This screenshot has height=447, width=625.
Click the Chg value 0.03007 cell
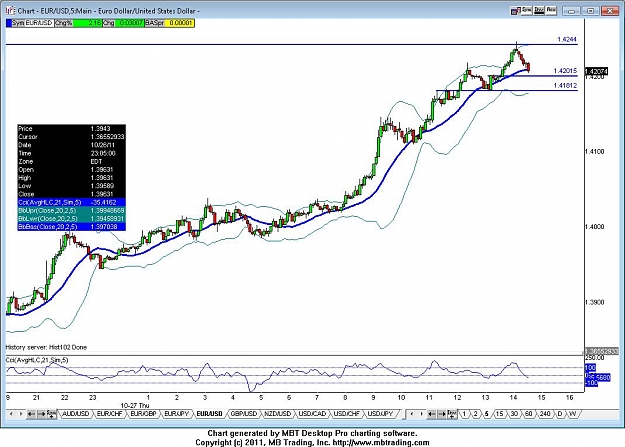[130, 23]
